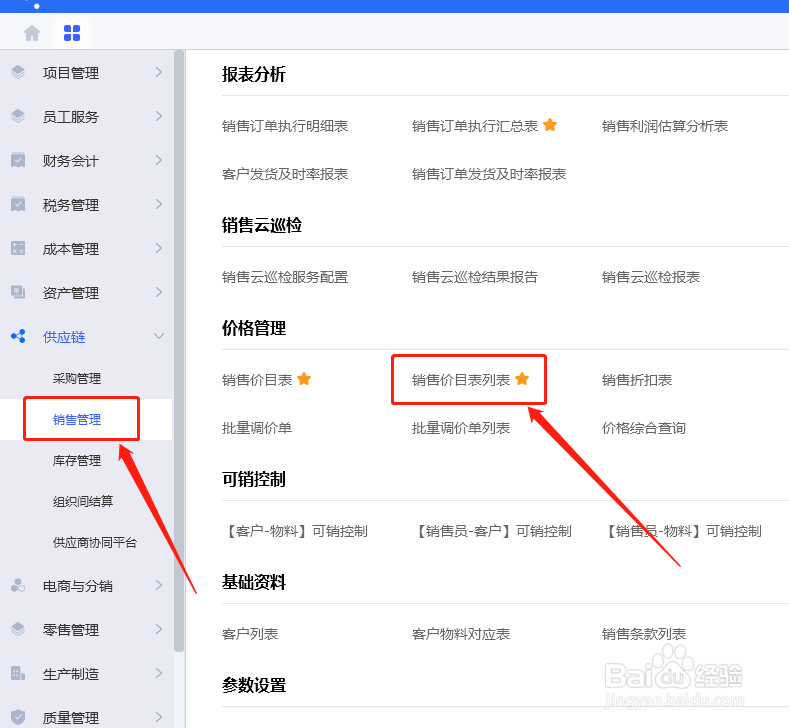Select 供应链 menu label

pos(64,337)
